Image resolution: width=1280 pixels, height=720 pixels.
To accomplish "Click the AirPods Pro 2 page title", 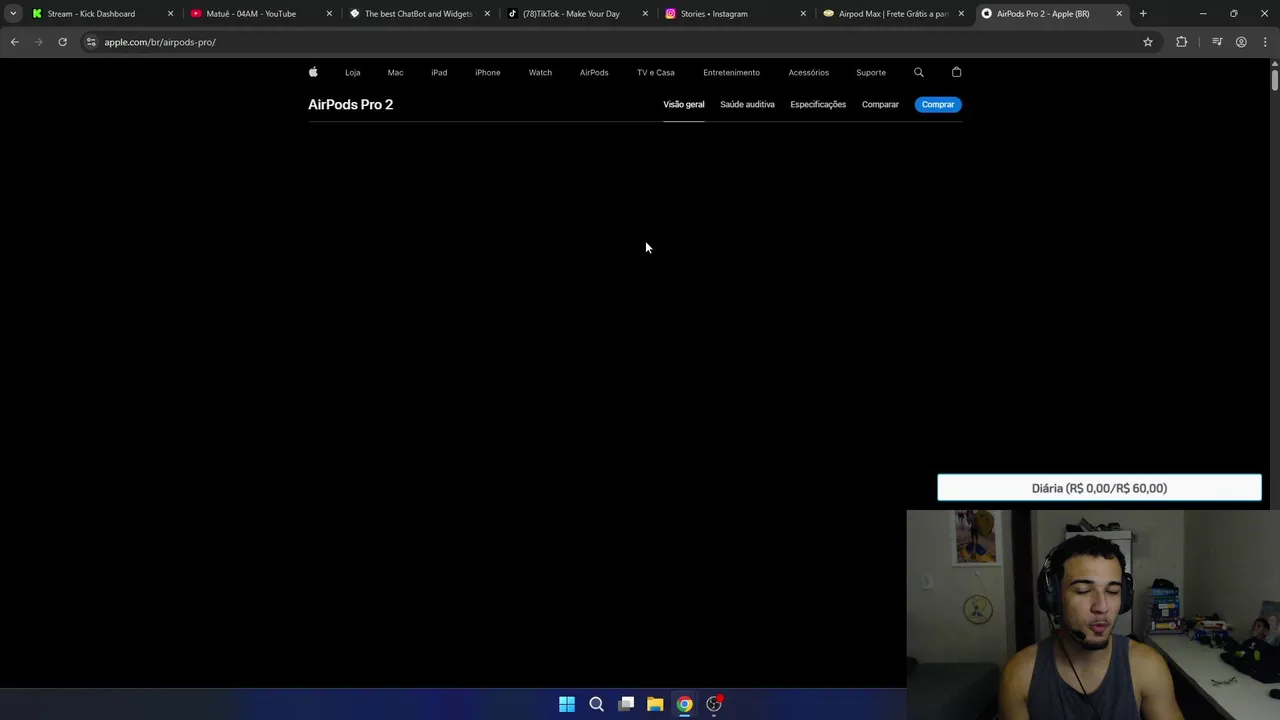I will point(350,104).
